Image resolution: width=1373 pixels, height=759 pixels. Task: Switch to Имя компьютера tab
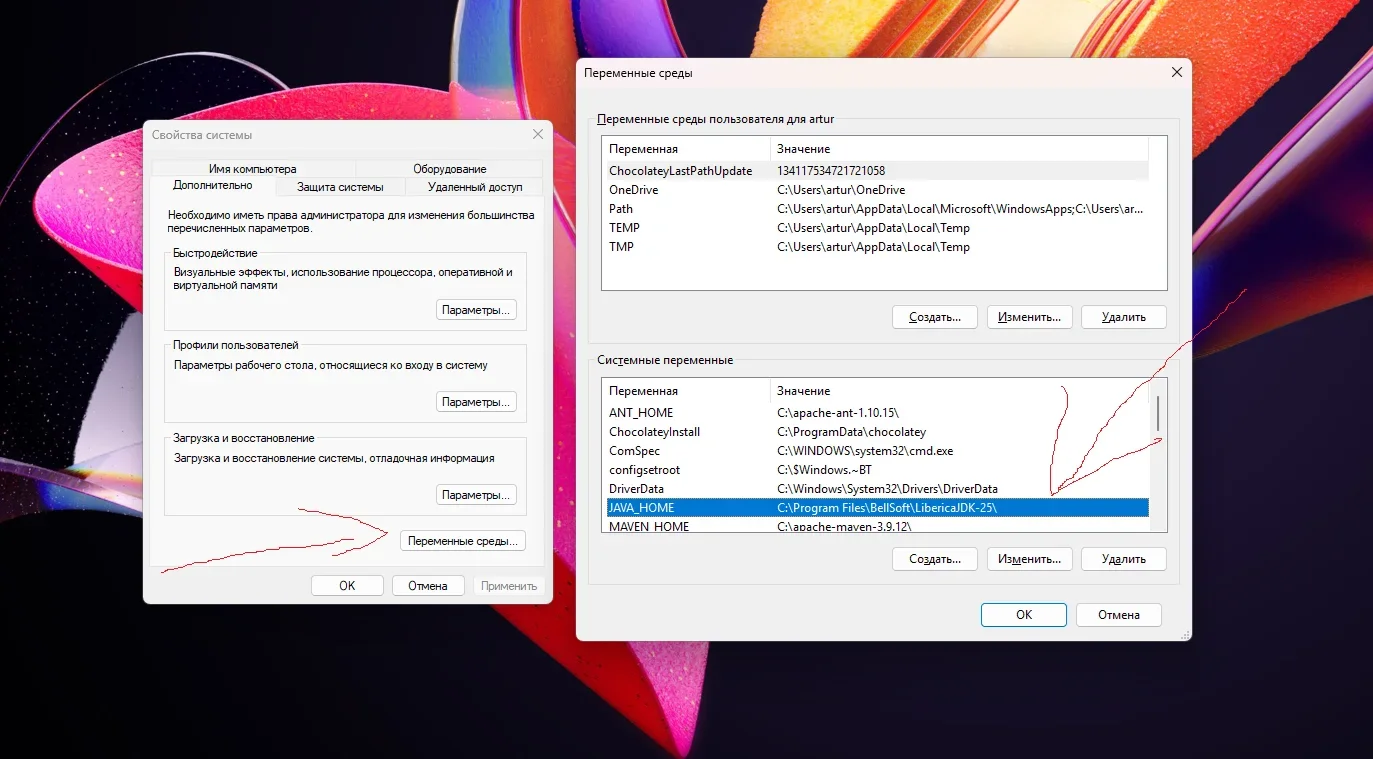(x=253, y=169)
